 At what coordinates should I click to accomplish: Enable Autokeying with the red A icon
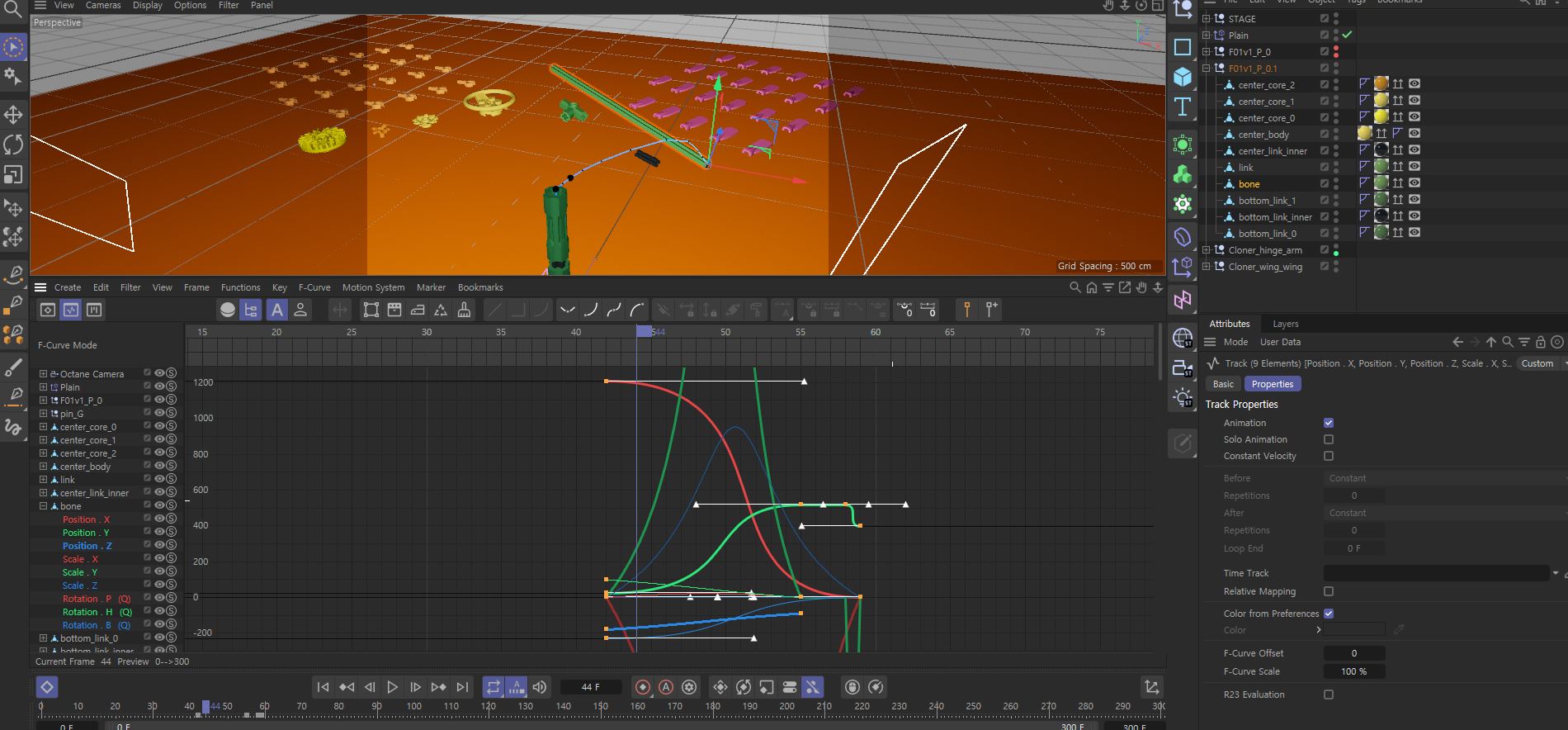(666, 687)
